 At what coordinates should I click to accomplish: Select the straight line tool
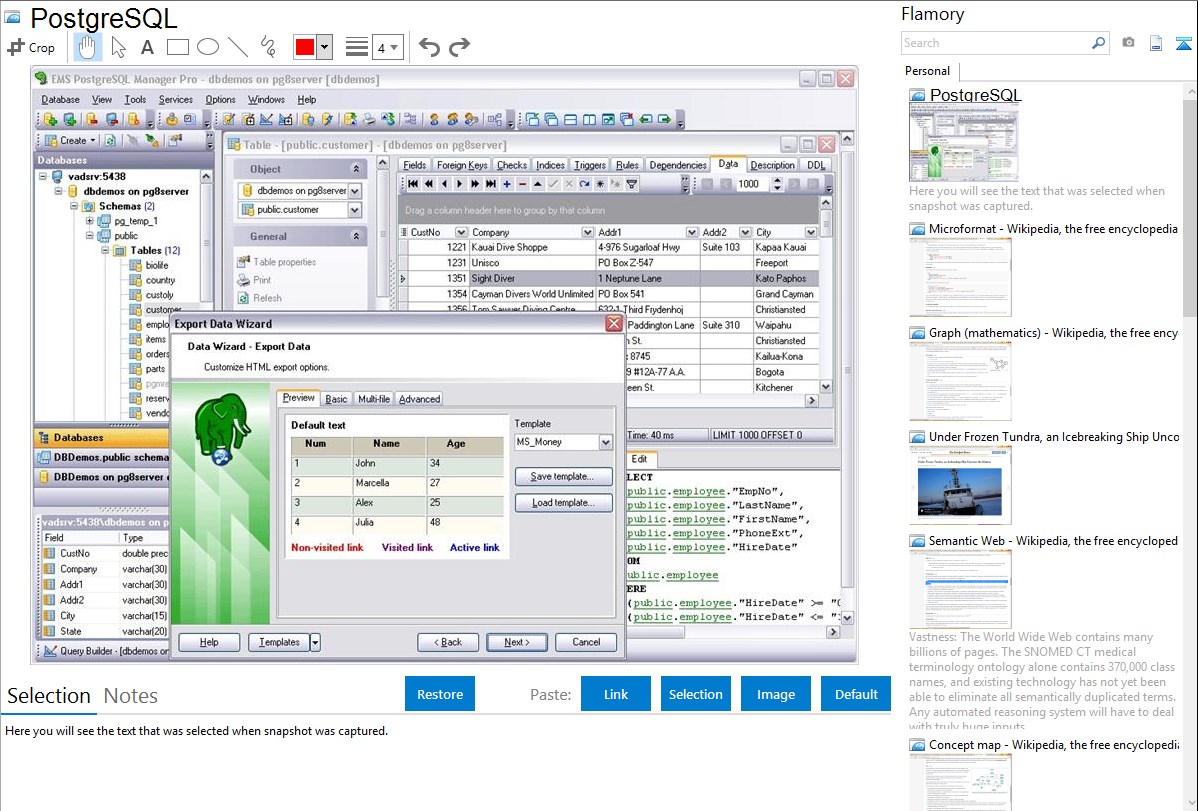click(238, 47)
